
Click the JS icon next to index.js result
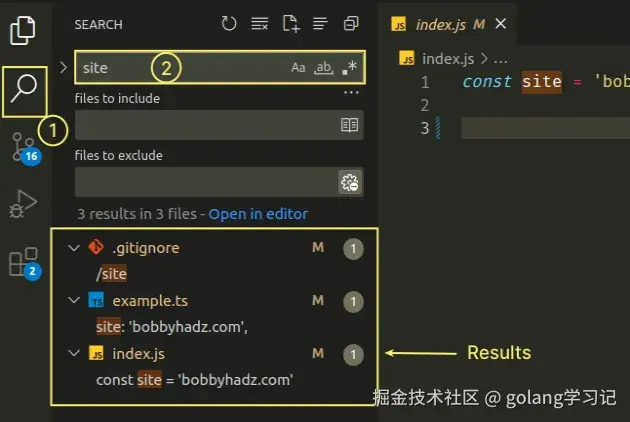pyautogui.click(x=96, y=353)
